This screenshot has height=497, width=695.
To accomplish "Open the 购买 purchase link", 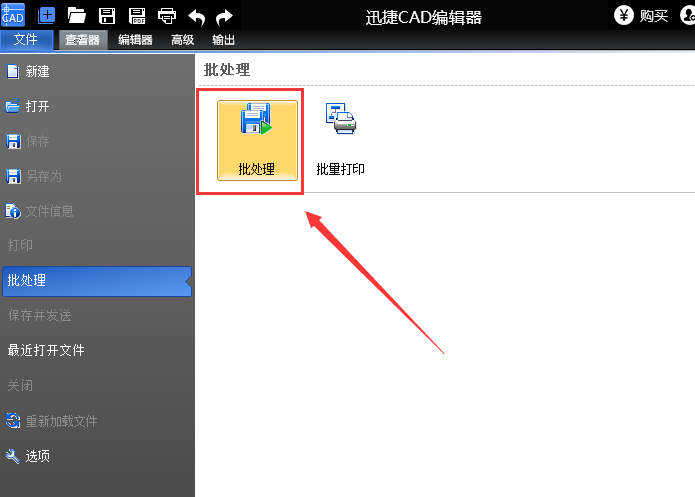I will 654,16.
